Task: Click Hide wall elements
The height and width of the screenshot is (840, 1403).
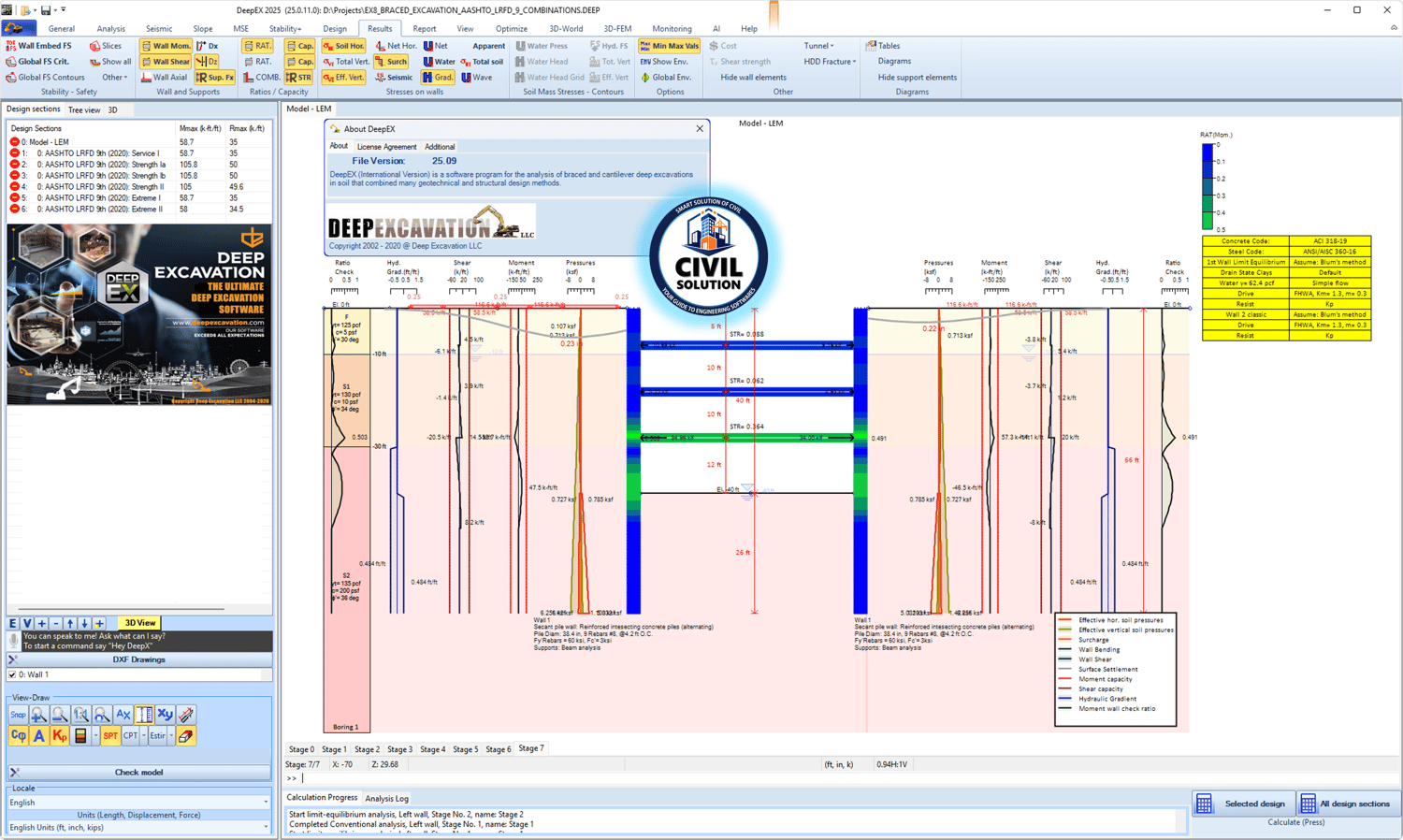Action: (x=753, y=78)
